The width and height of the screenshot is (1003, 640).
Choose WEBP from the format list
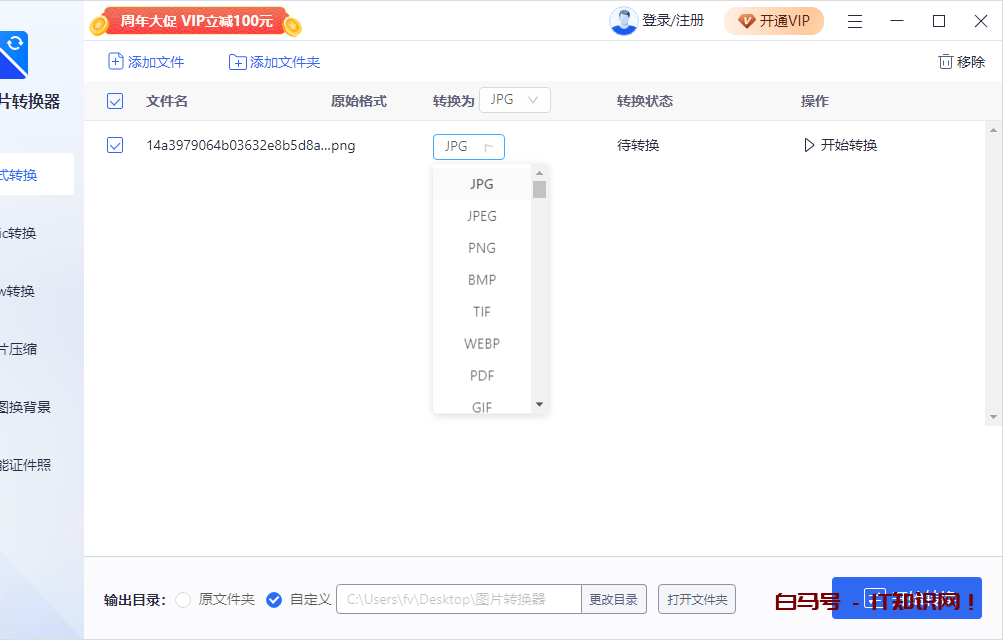[x=482, y=344]
